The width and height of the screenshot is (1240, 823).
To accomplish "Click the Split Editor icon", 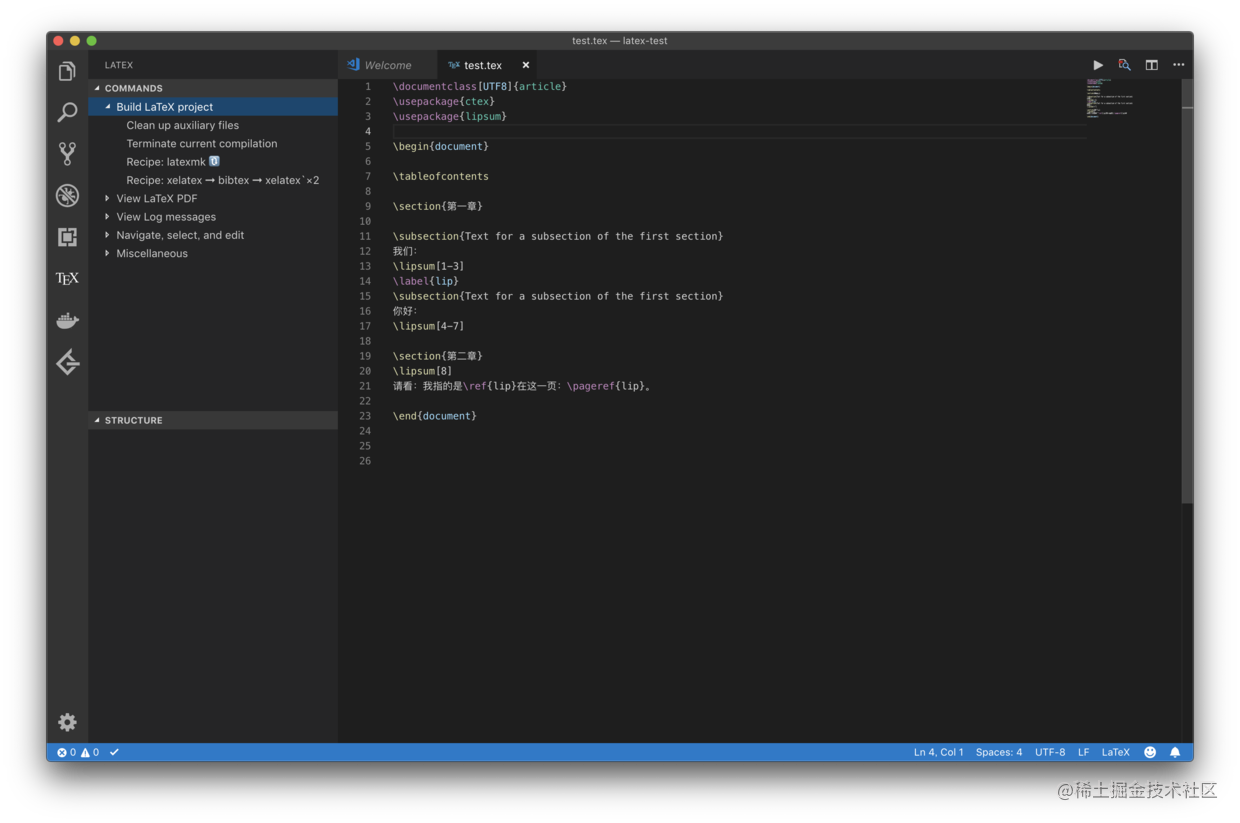I will [x=1151, y=64].
